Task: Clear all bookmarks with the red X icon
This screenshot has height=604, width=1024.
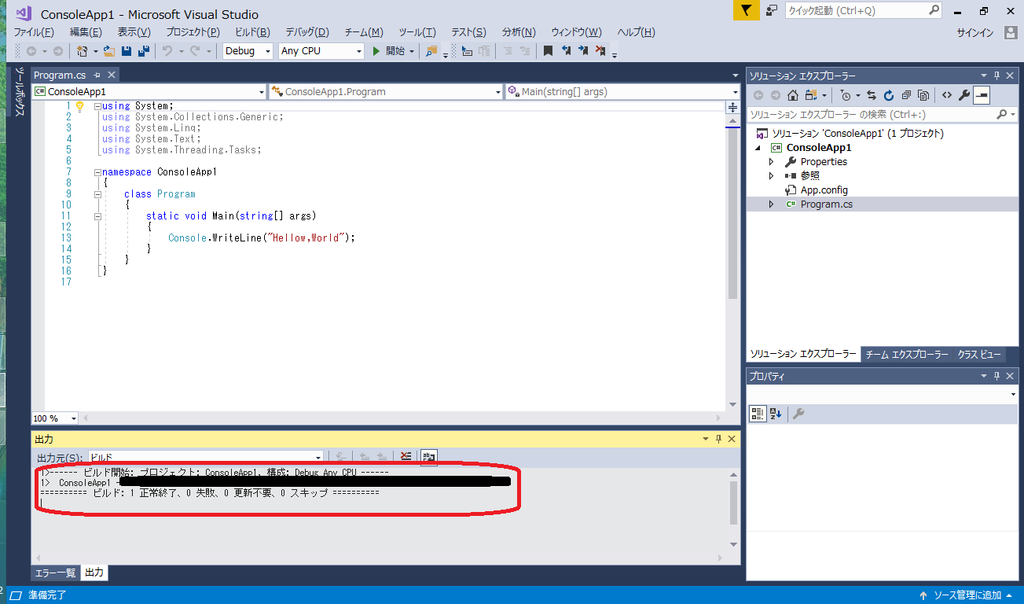Action: (600, 51)
